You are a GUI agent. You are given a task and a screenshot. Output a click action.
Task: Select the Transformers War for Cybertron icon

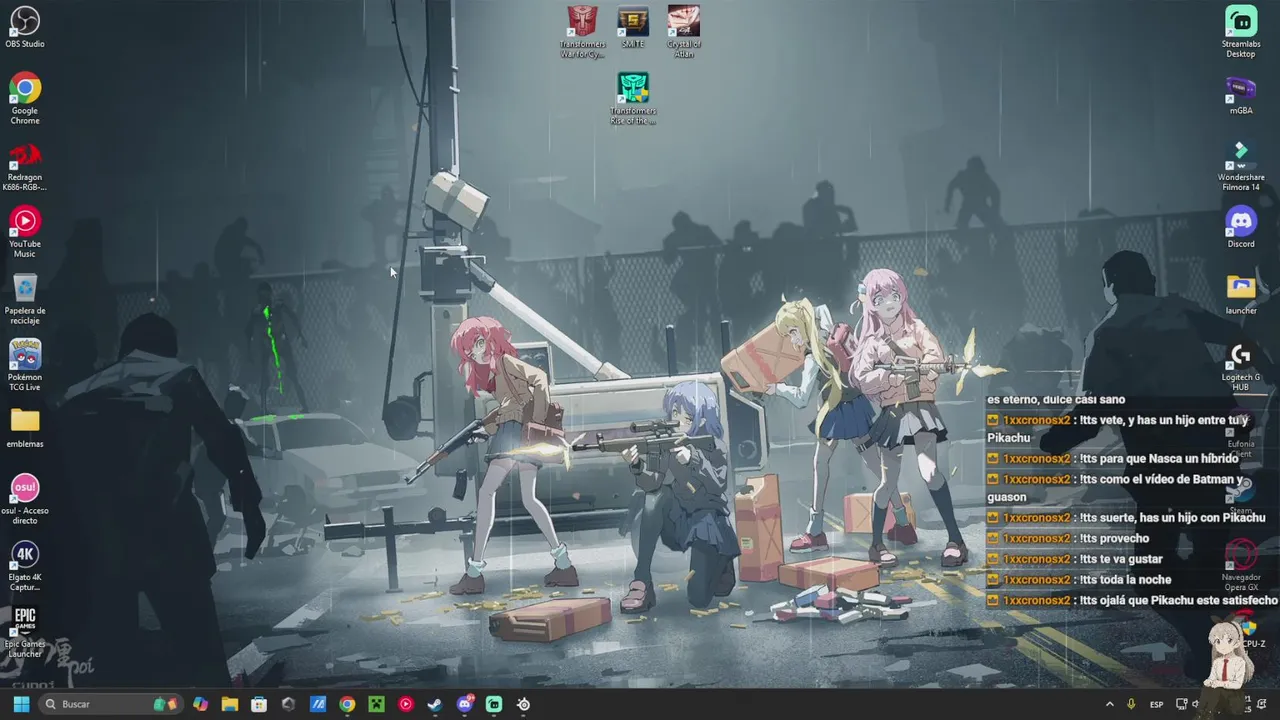(583, 32)
